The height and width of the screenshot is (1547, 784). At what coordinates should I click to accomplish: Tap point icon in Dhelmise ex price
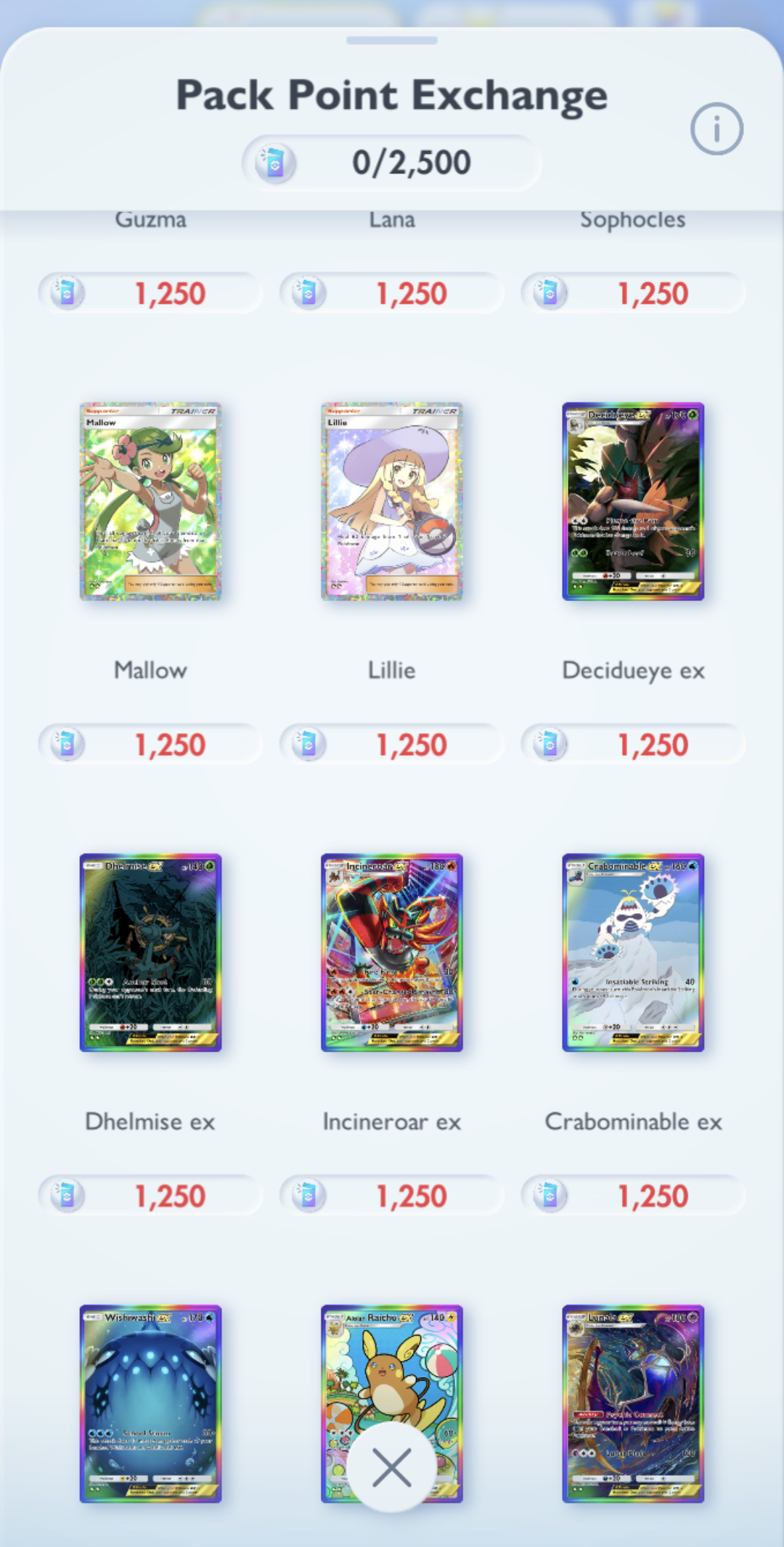click(x=67, y=1196)
